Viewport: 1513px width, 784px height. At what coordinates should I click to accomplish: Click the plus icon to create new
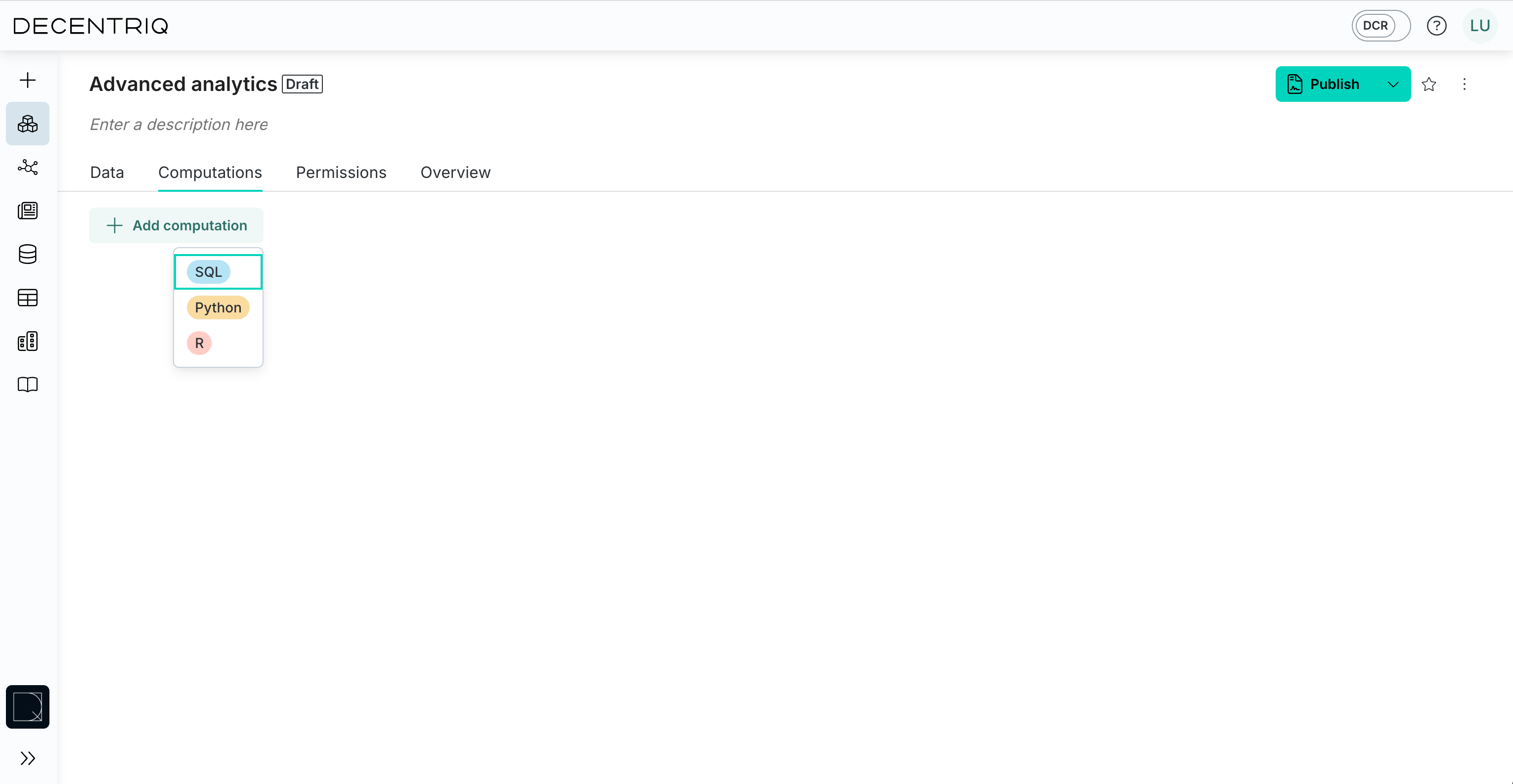pyautogui.click(x=27, y=80)
